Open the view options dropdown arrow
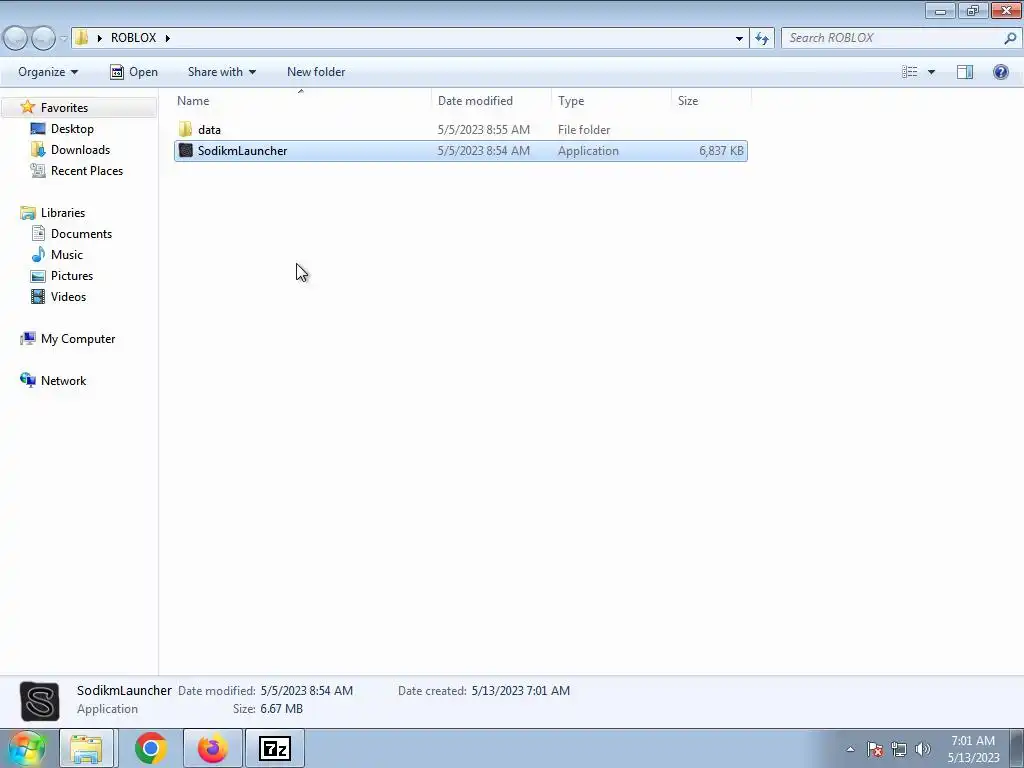Viewport: 1024px width, 768px height. [931, 72]
